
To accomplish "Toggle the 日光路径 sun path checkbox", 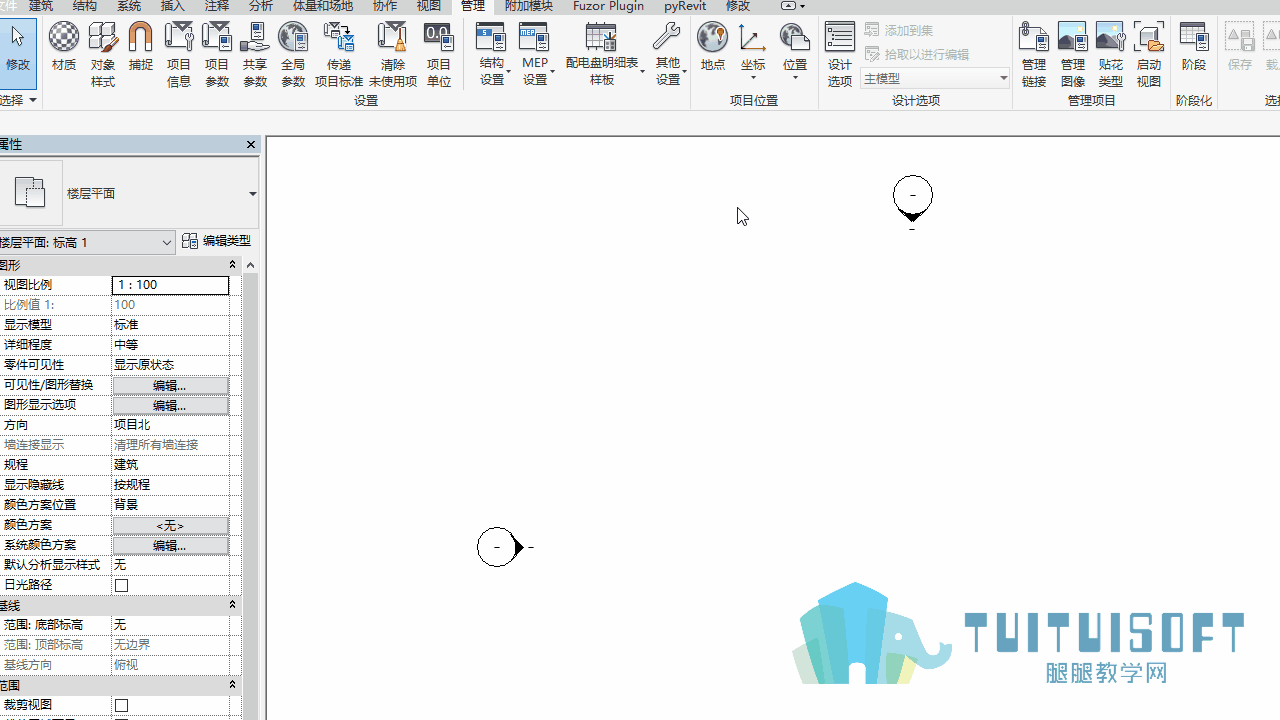I will click(121, 585).
